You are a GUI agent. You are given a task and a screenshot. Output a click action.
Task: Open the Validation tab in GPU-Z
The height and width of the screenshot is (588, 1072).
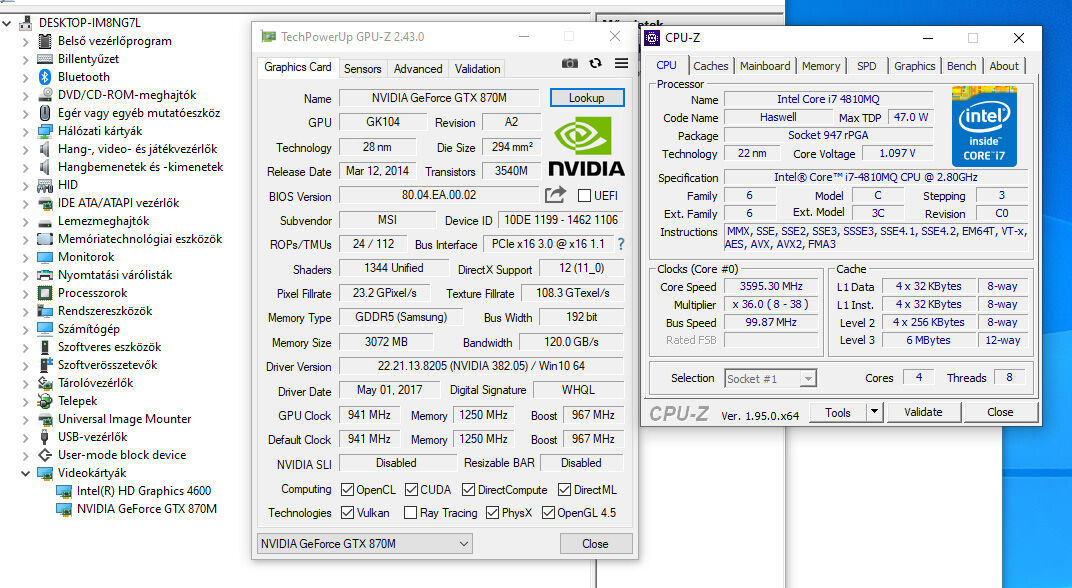click(477, 68)
